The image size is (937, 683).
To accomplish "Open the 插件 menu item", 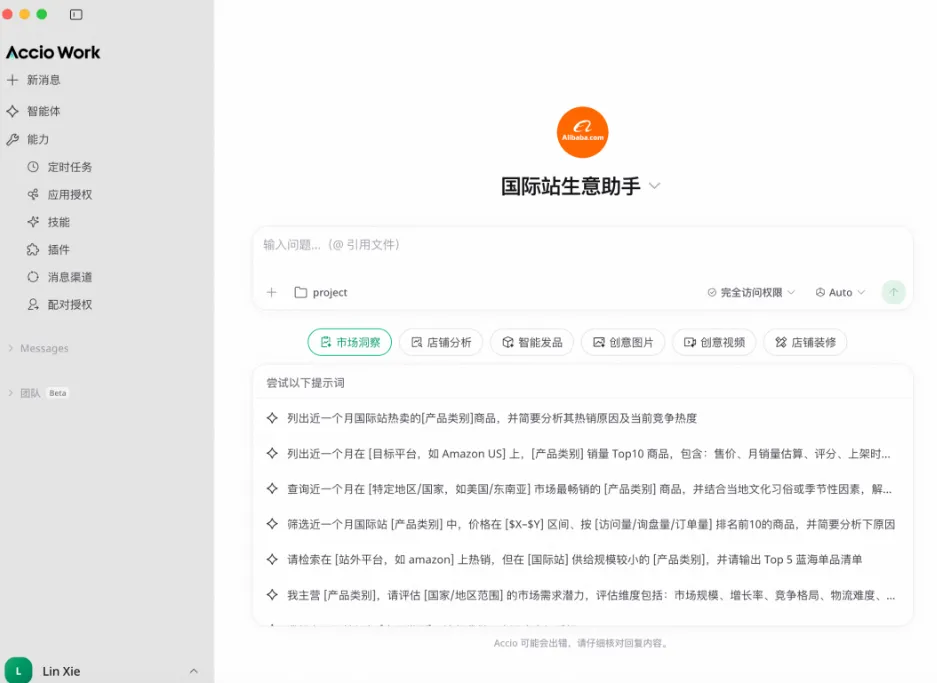I will [x=59, y=249].
